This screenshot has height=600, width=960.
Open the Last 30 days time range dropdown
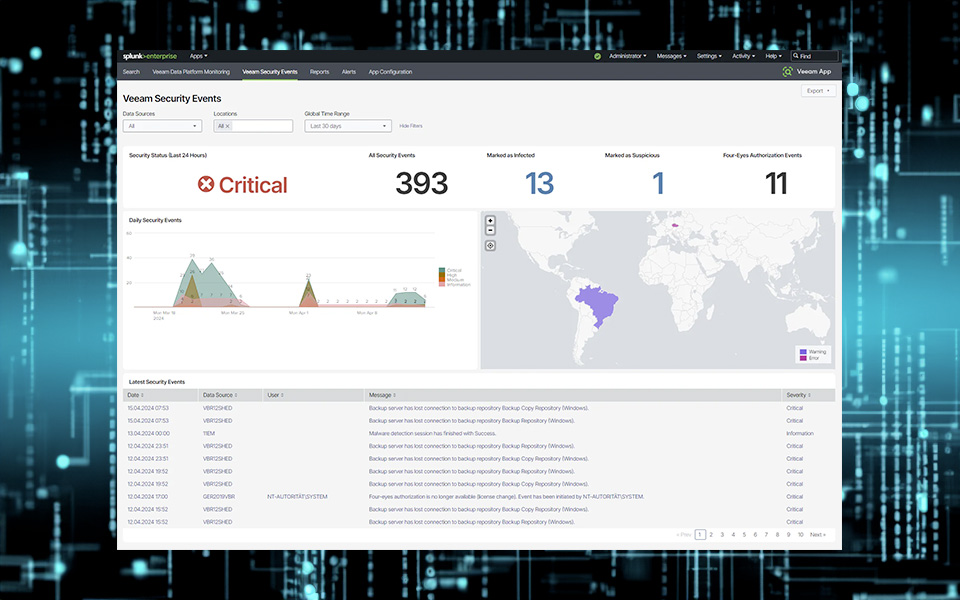coord(346,126)
